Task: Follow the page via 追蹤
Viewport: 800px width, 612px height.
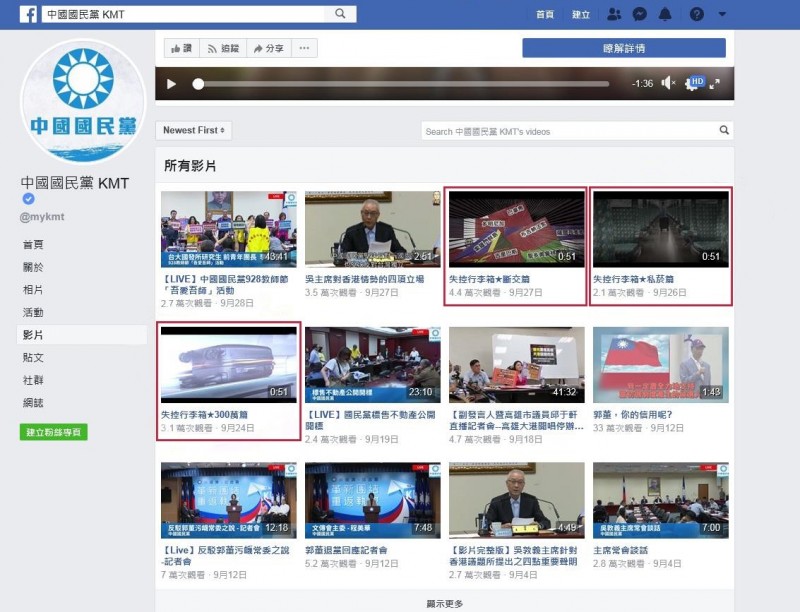Action: [x=222, y=46]
